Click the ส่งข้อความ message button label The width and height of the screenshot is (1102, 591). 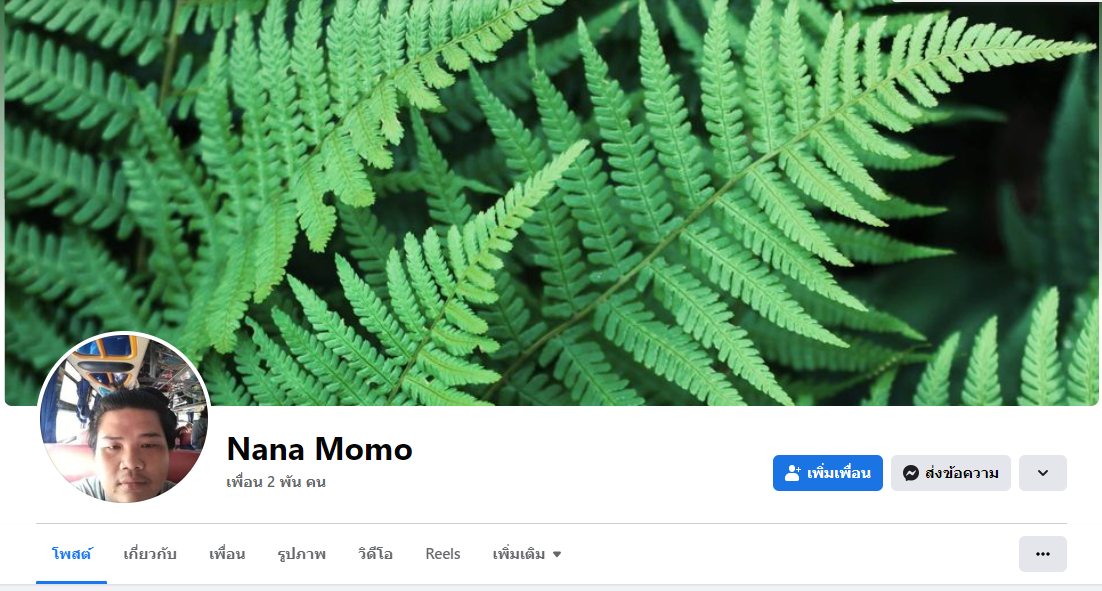(x=961, y=473)
